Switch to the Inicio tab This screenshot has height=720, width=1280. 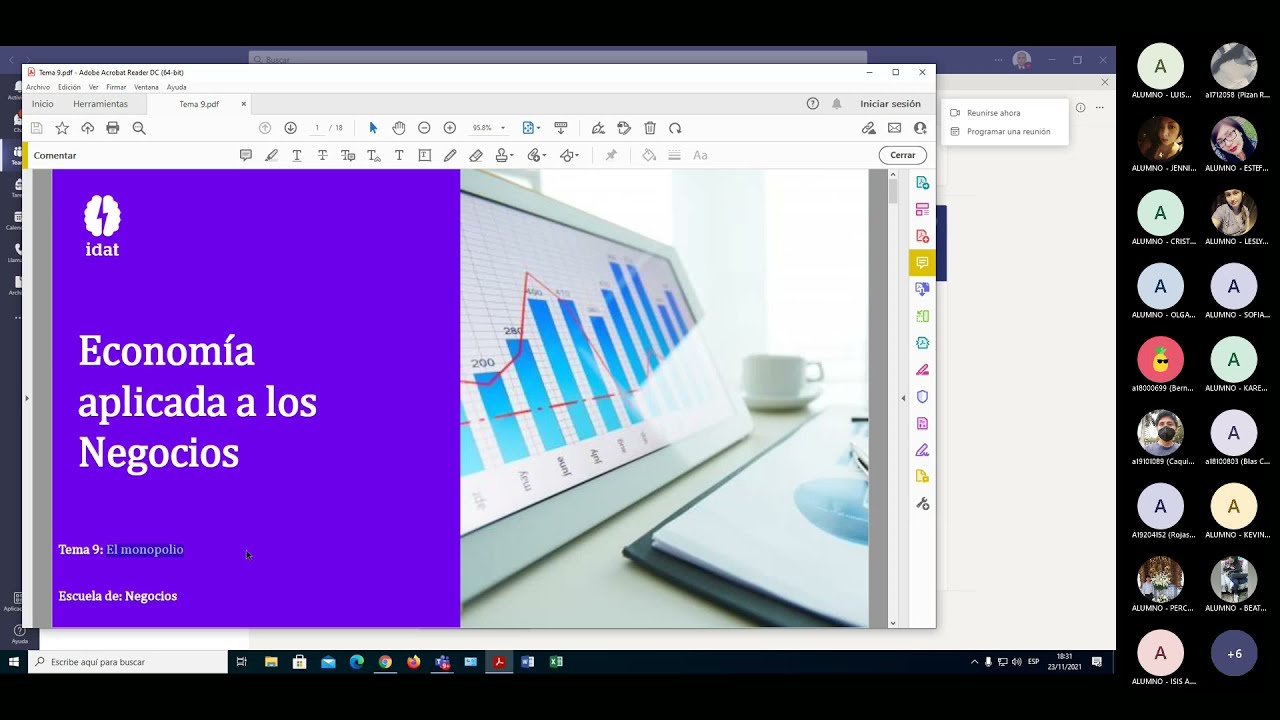(42, 104)
